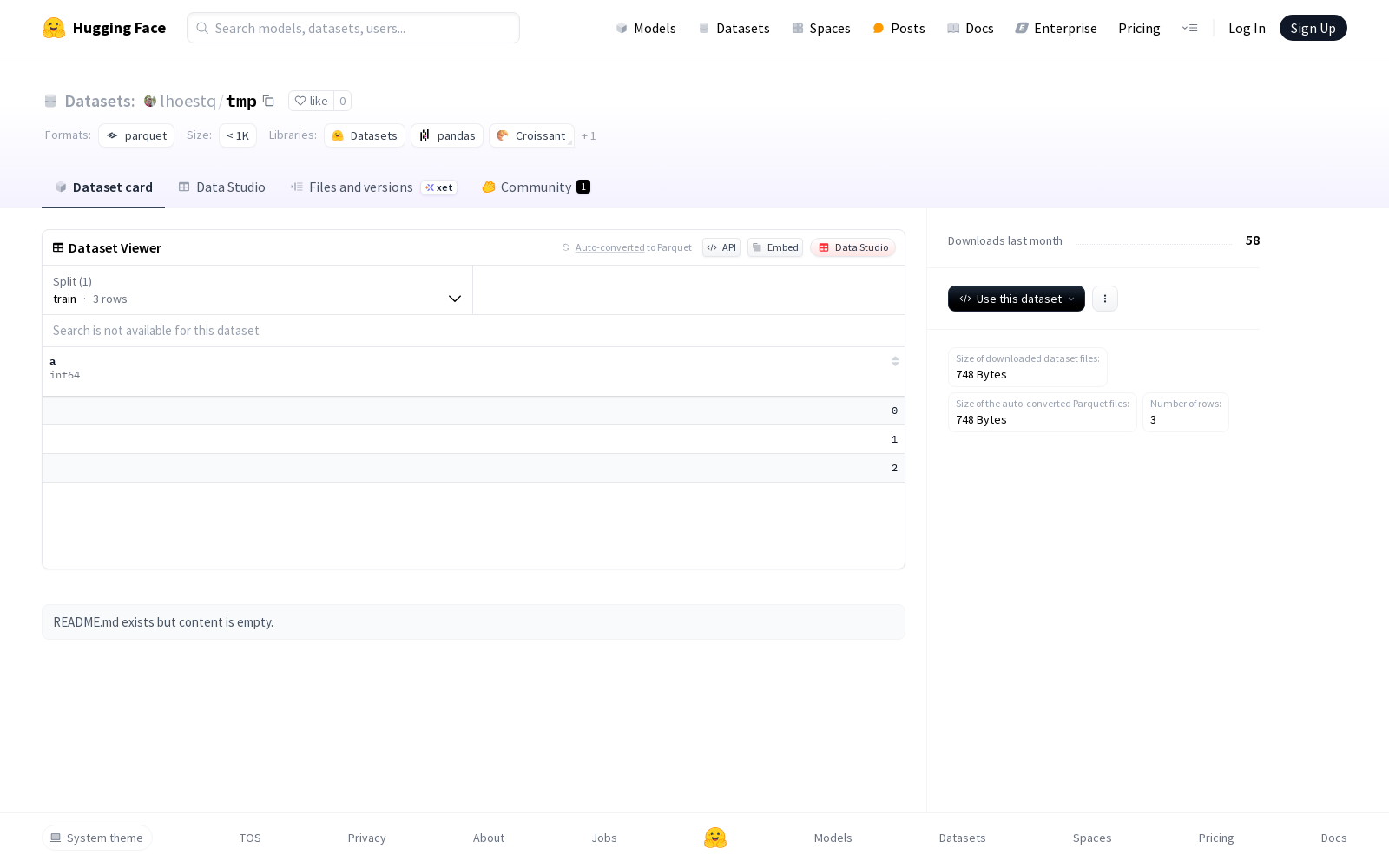Show more libraries with + 1
The width and height of the screenshot is (1389, 868).
pos(589,135)
